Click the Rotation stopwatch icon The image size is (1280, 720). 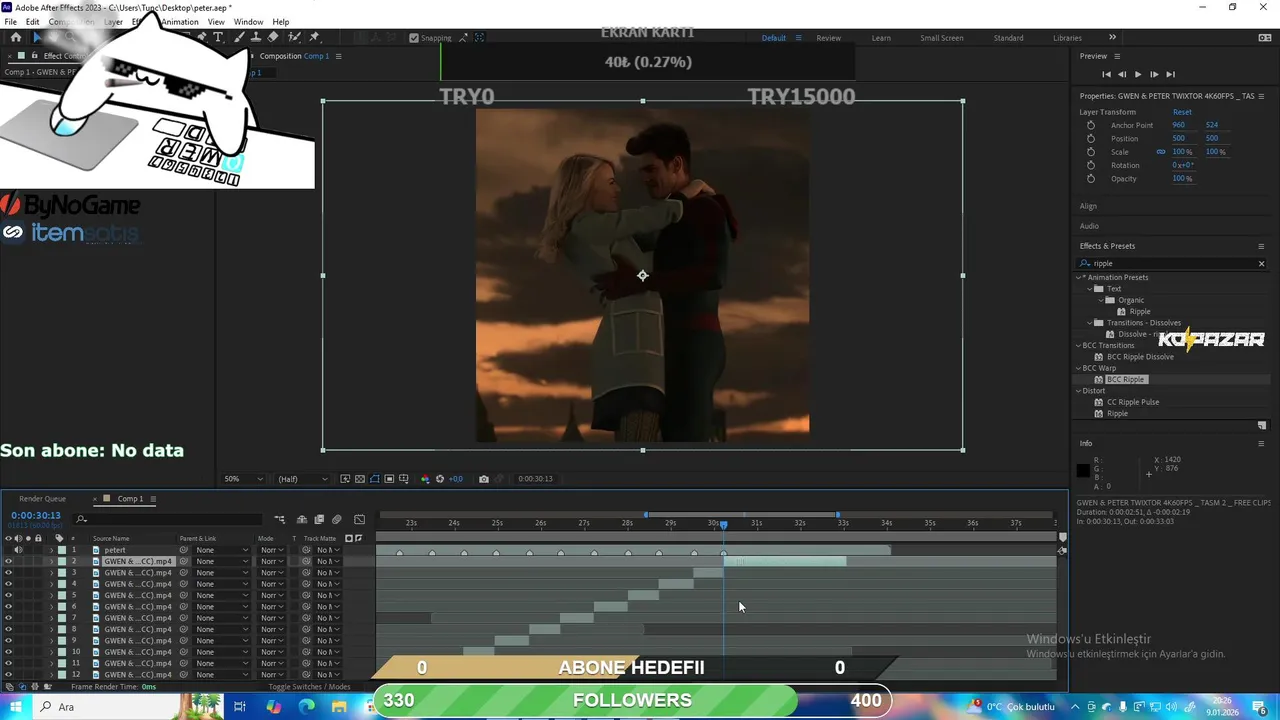coord(1091,165)
